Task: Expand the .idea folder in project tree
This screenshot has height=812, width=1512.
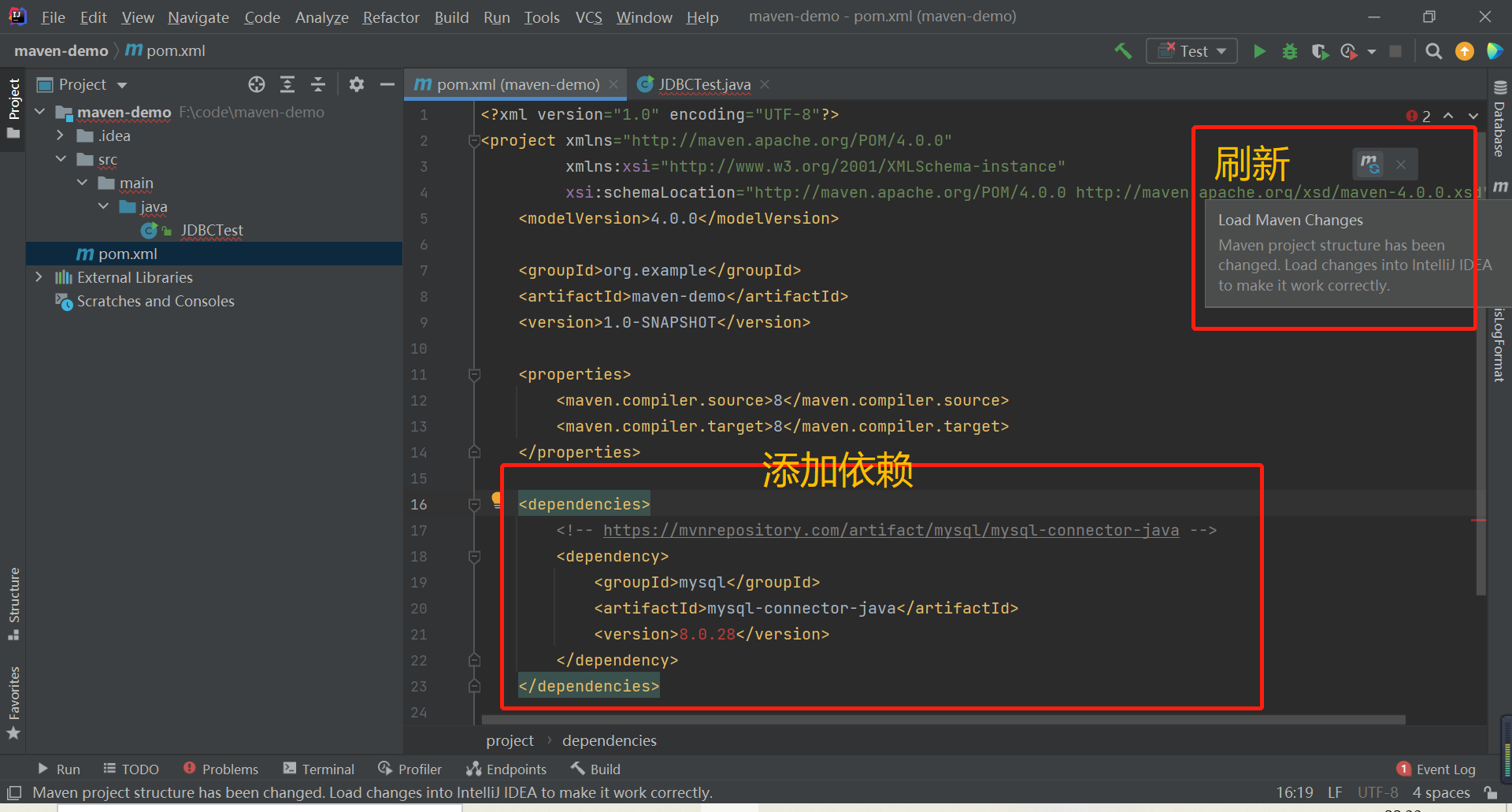Action: pyautogui.click(x=60, y=135)
